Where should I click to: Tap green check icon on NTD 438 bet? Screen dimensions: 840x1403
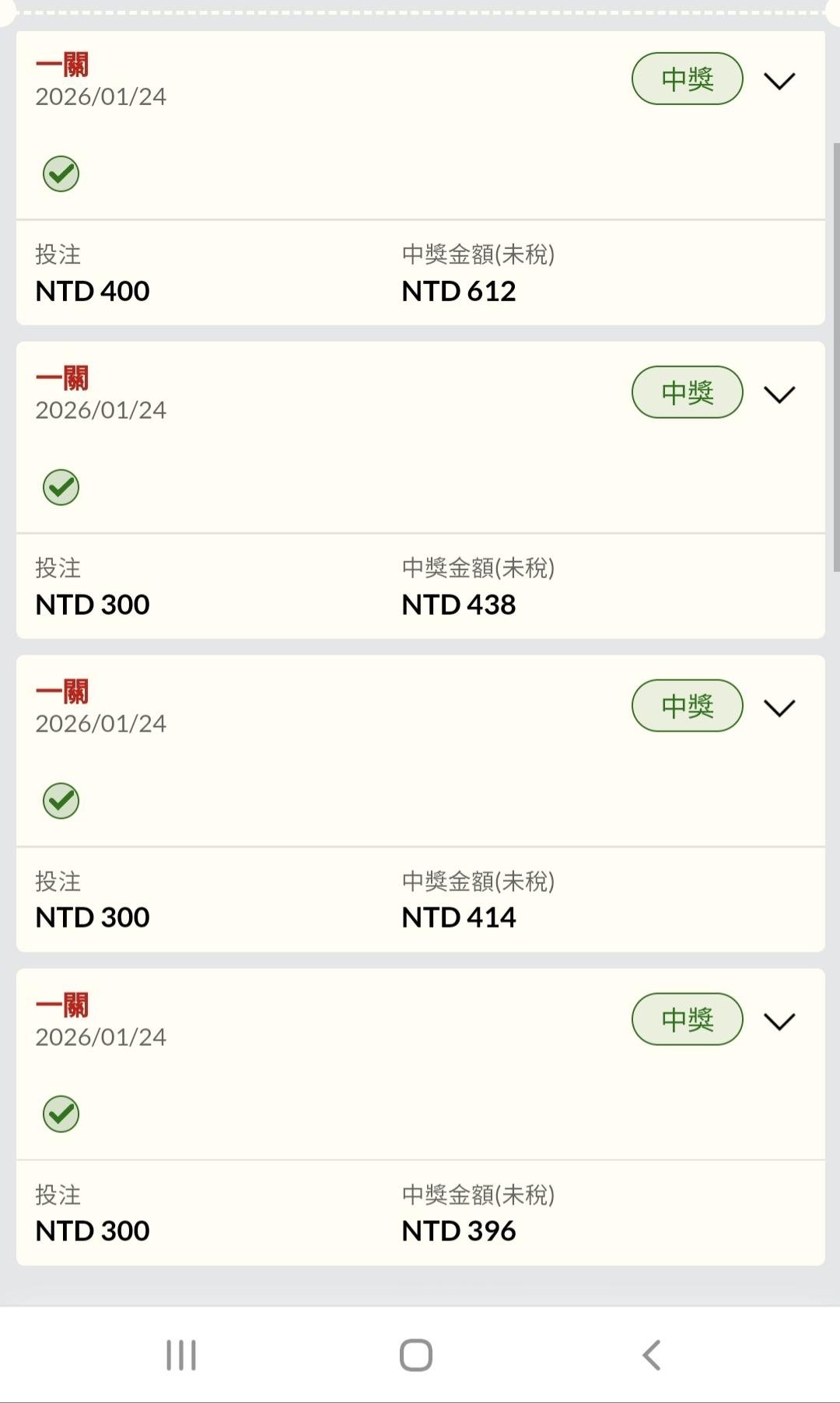[61, 487]
